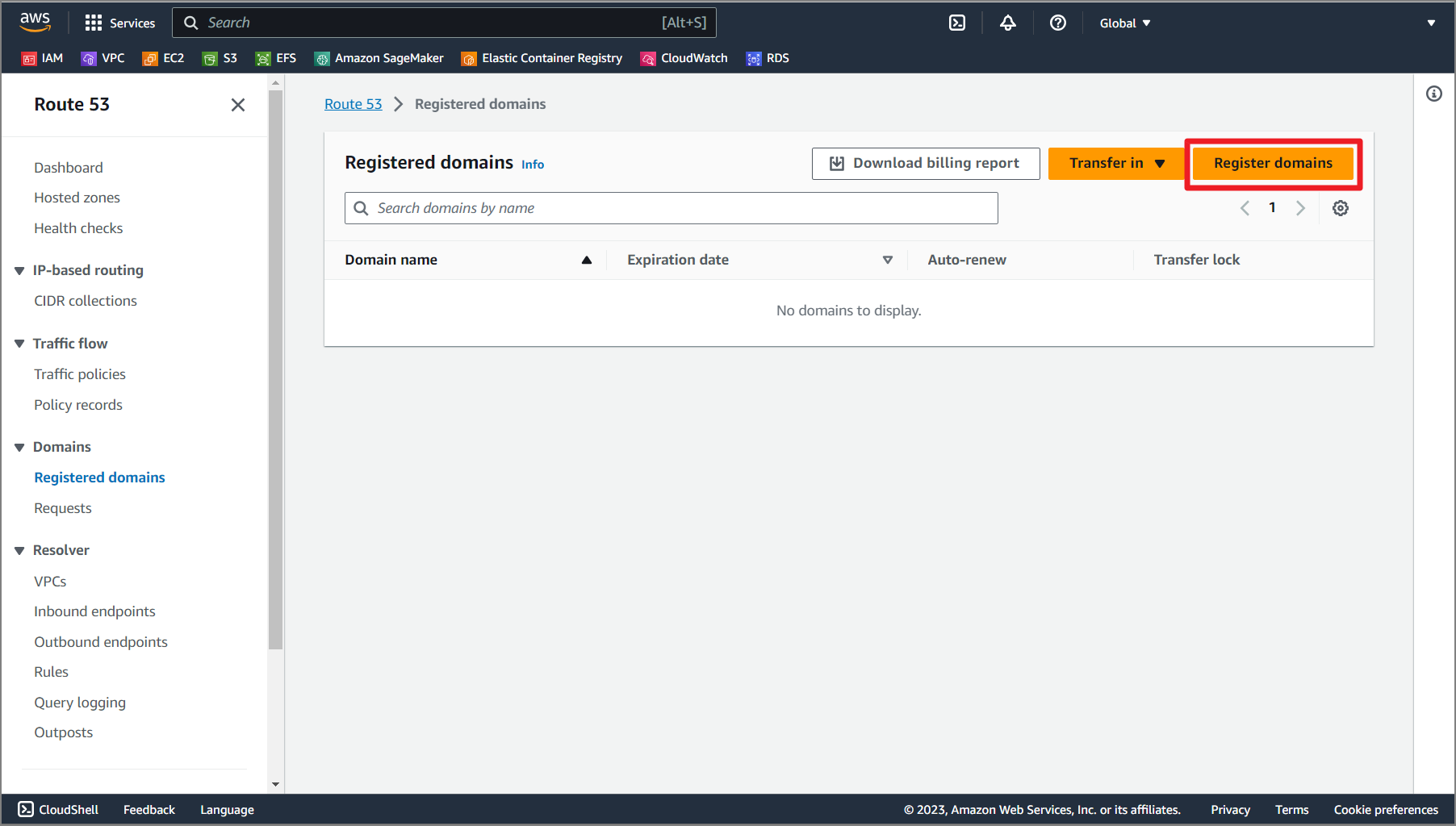The width and height of the screenshot is (1456, 826).
Task: Open the EC2 shortcut icon
Action: coord(149,58)
